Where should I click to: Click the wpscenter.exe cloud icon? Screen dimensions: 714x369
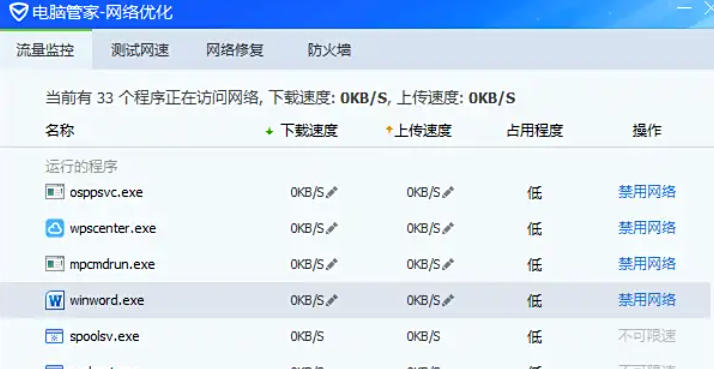click(55, 228)
